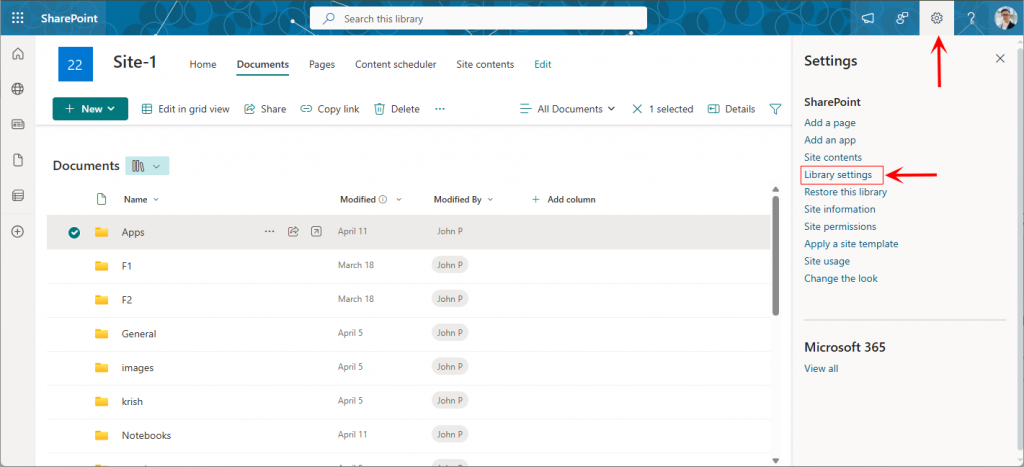1024x467 pixels.
Task: Go to the Pages tab
Action: click(x=322, y=64)
